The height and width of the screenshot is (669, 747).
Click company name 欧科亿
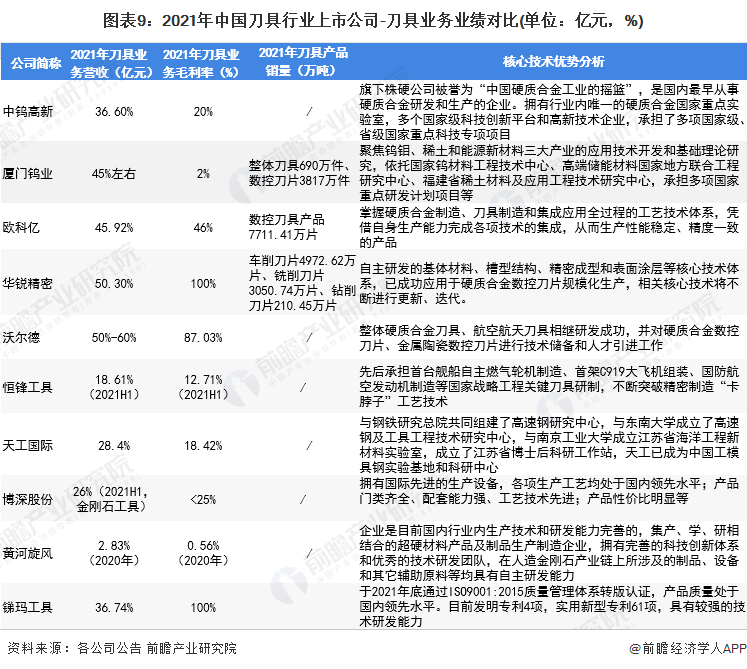21,227
